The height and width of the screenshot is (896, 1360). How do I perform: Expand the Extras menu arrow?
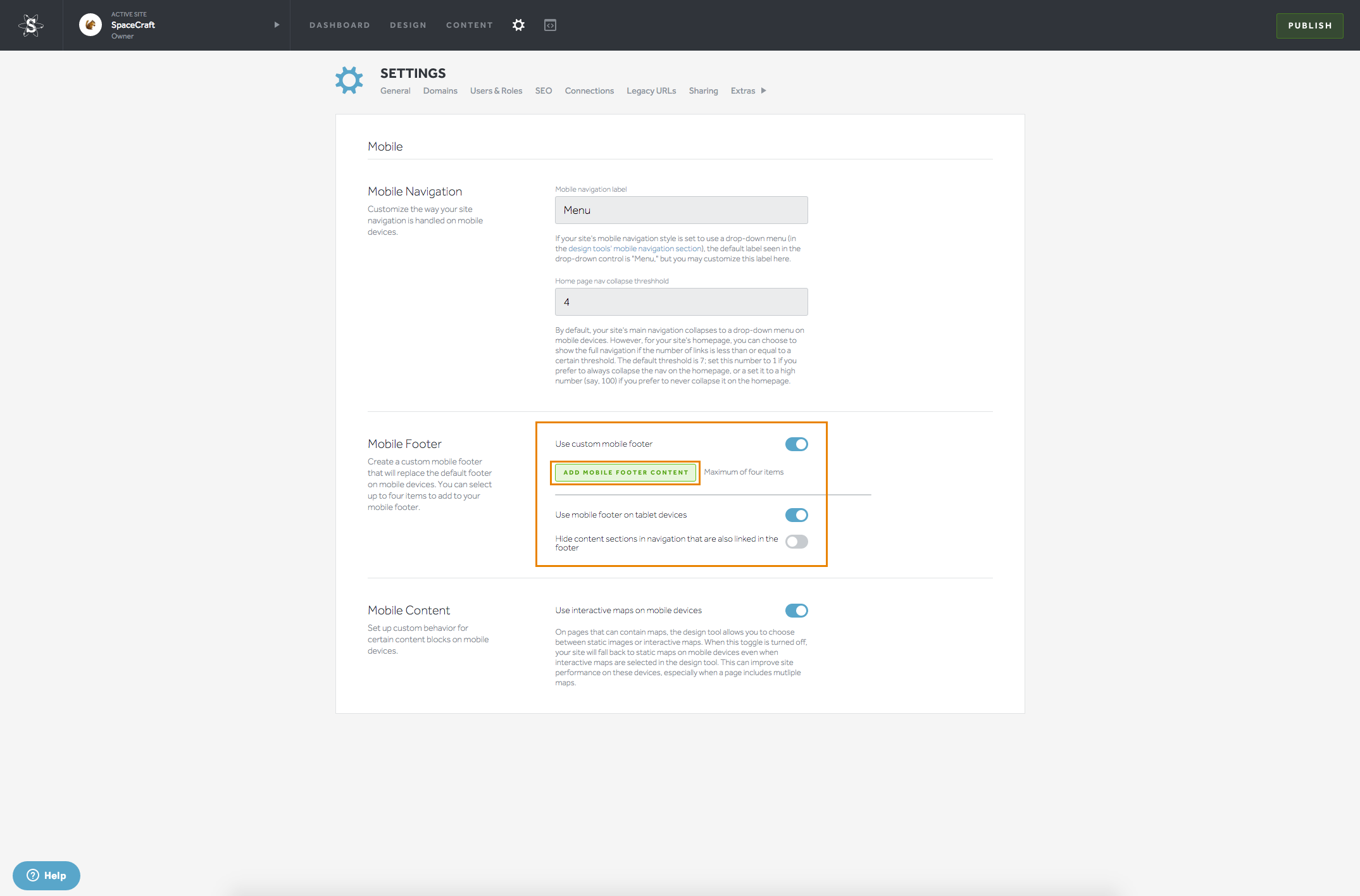pyautogui.click(x=763, y=90)
